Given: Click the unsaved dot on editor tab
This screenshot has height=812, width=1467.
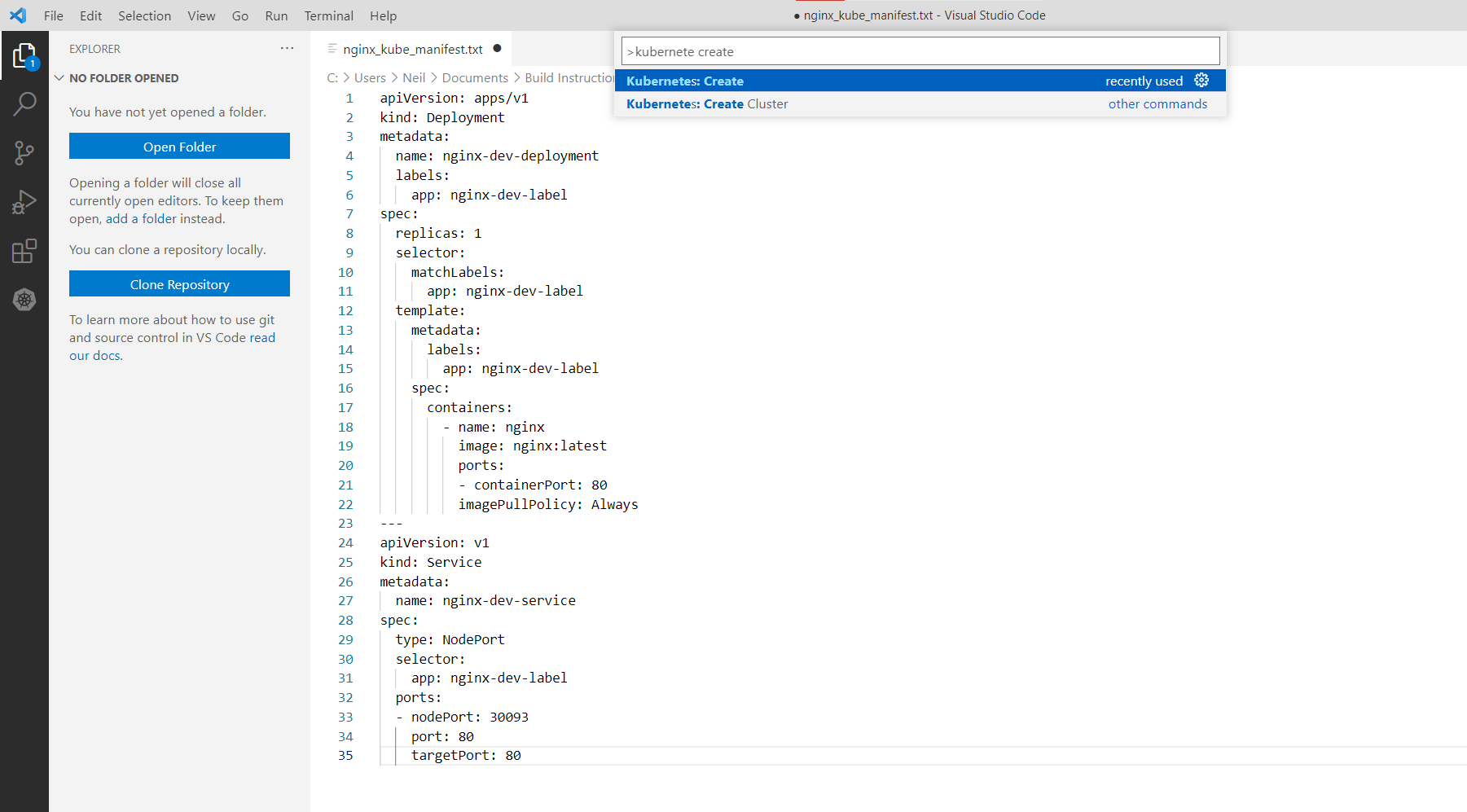Looking at the screenshot, I should (x=497, y=48).
